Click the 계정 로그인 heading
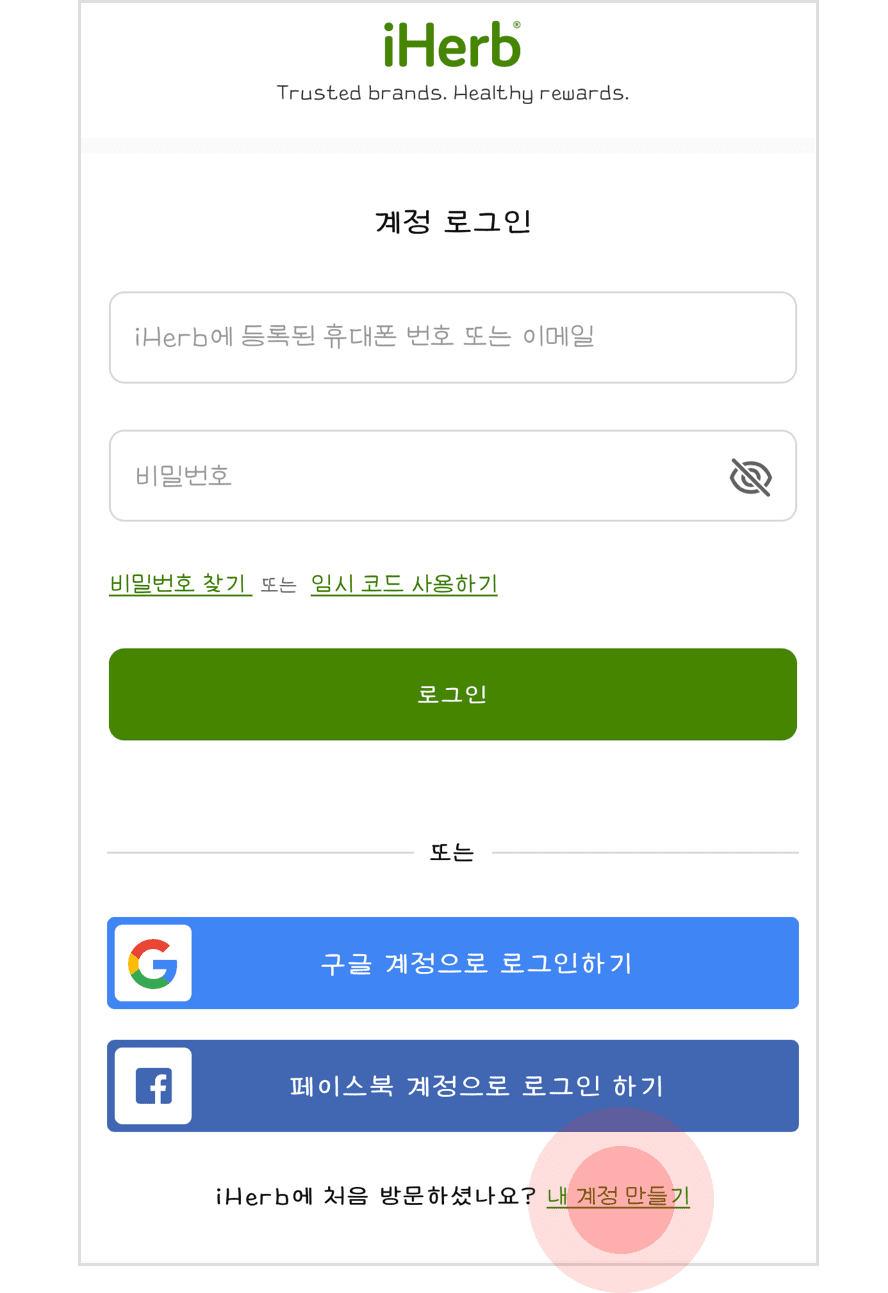 click(x=453, y=221)
